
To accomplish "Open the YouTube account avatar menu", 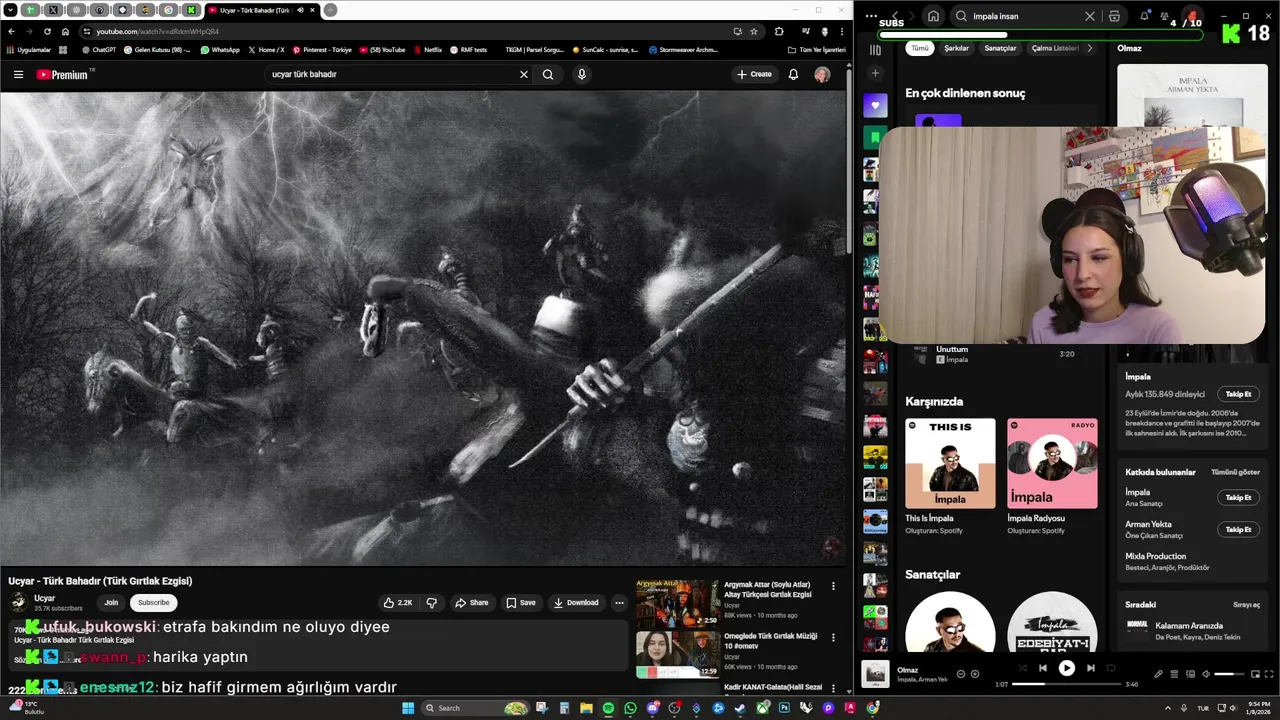I will click(x=822, y=74).
